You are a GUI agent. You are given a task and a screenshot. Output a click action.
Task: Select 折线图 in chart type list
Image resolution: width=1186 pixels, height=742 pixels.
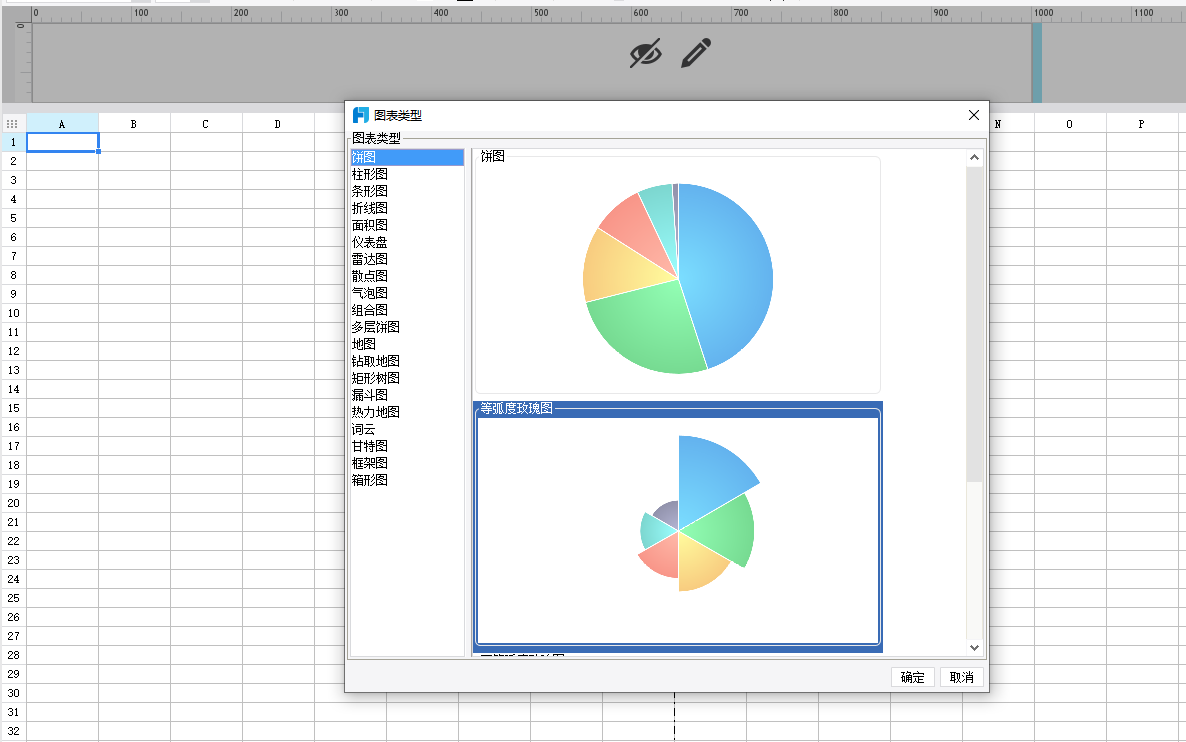(407, 208)
